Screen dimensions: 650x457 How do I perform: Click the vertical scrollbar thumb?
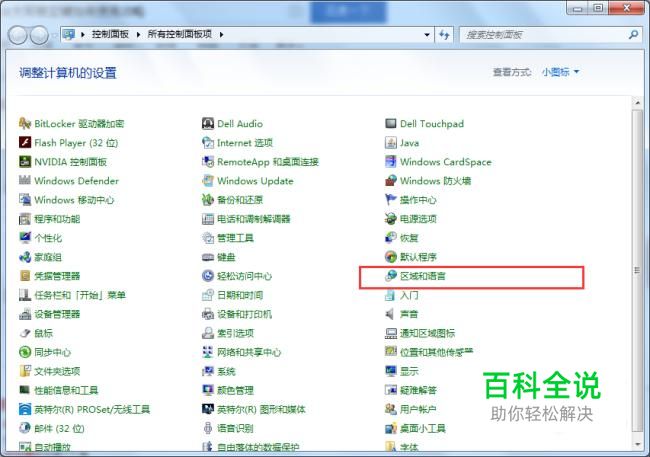[x=637, y=270]
